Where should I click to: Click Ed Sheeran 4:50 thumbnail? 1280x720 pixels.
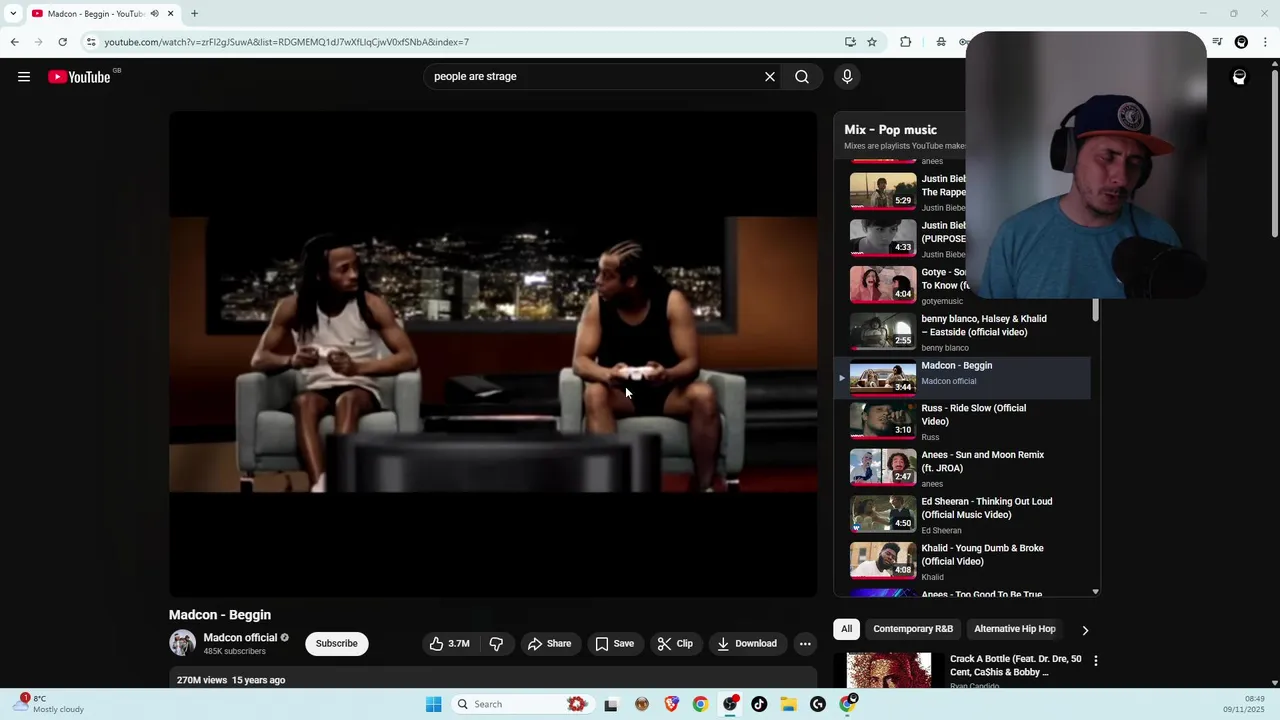pyautogui.click(x=883, y=513)
